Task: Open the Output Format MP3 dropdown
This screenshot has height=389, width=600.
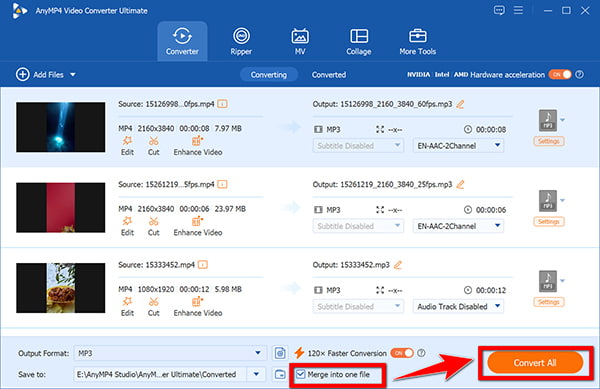Action: pyautogui.click(x=170, y=353)
